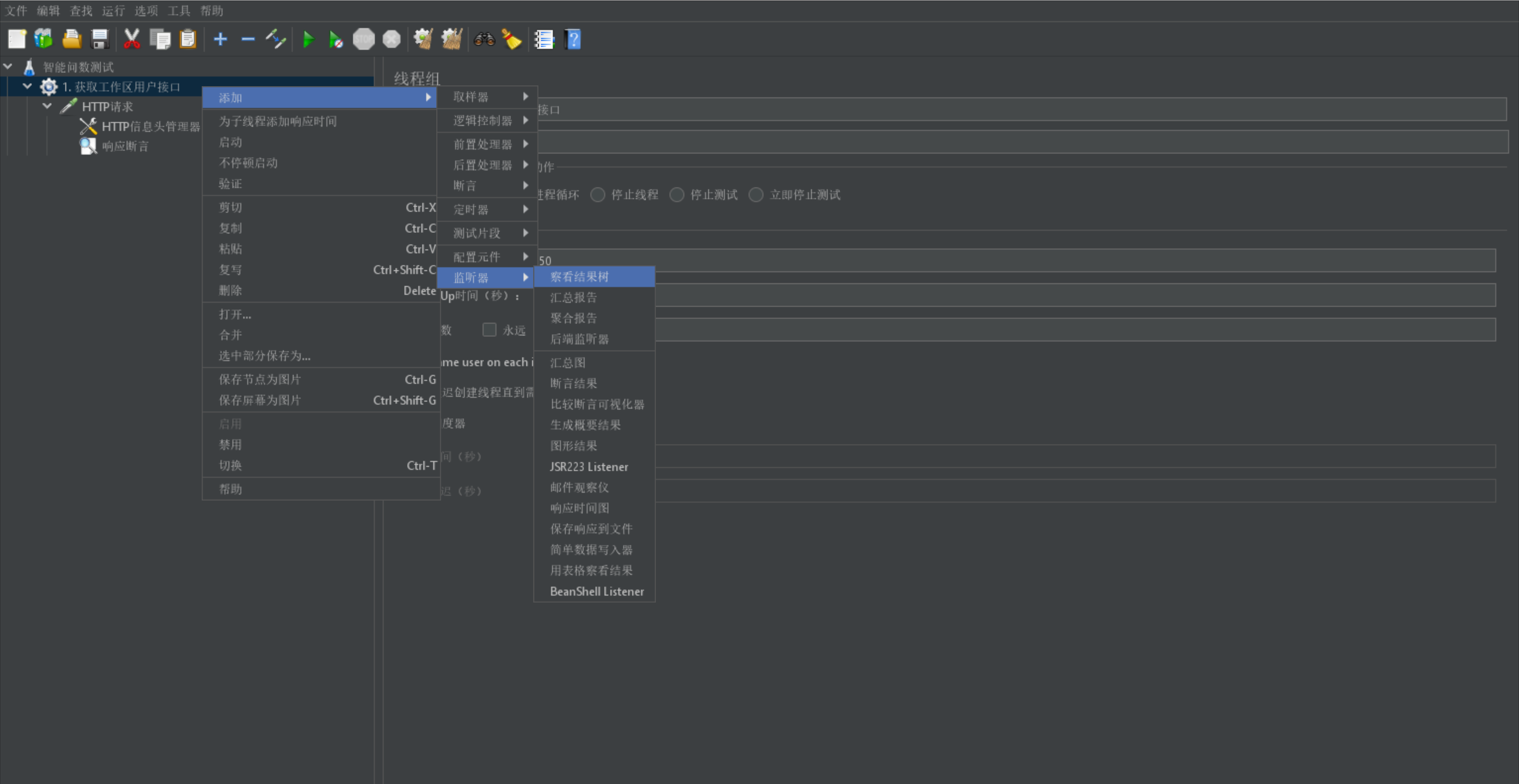
Task: Choose JSR223 Listener entry
Action: [x=595, y=467]
